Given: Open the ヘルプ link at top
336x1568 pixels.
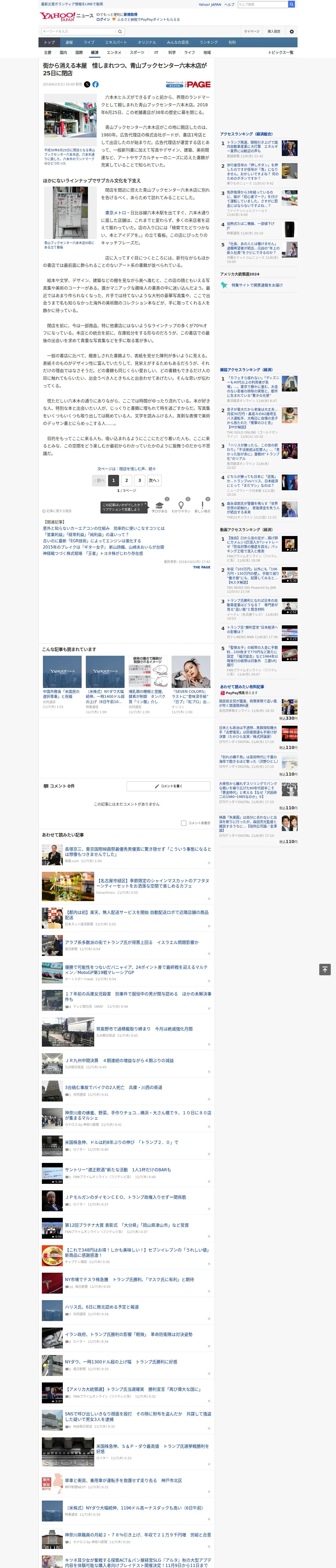Looking at the screenshot, I should click(229, 4).
